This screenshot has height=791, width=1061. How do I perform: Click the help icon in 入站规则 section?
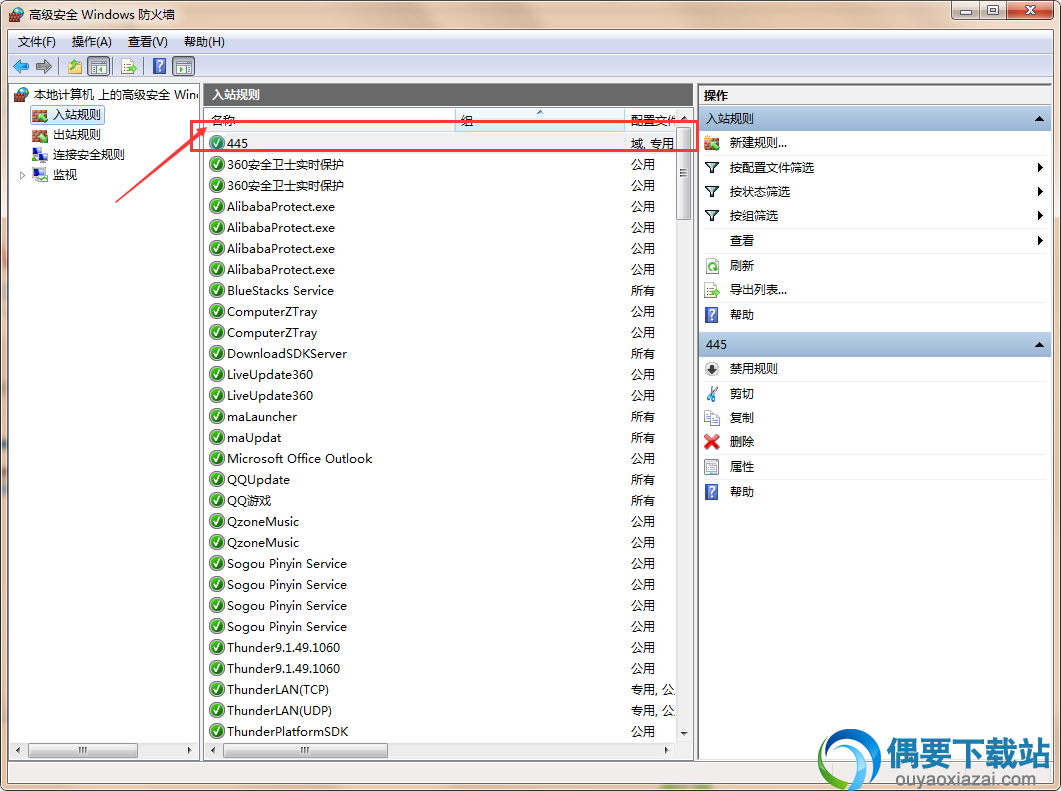712,315
